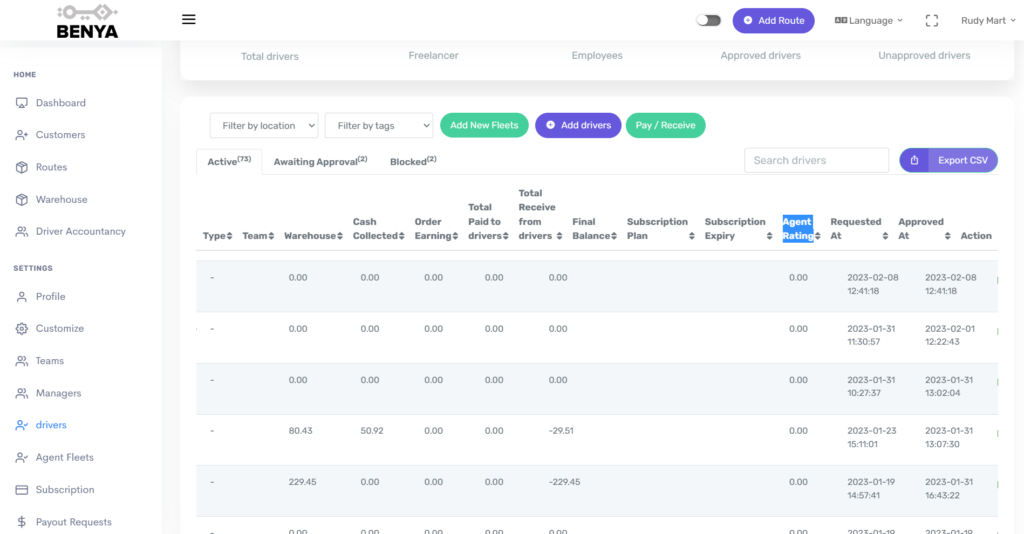Click the Subscription card icon
Screen dimensions: 1024x534
pos(22,490)
